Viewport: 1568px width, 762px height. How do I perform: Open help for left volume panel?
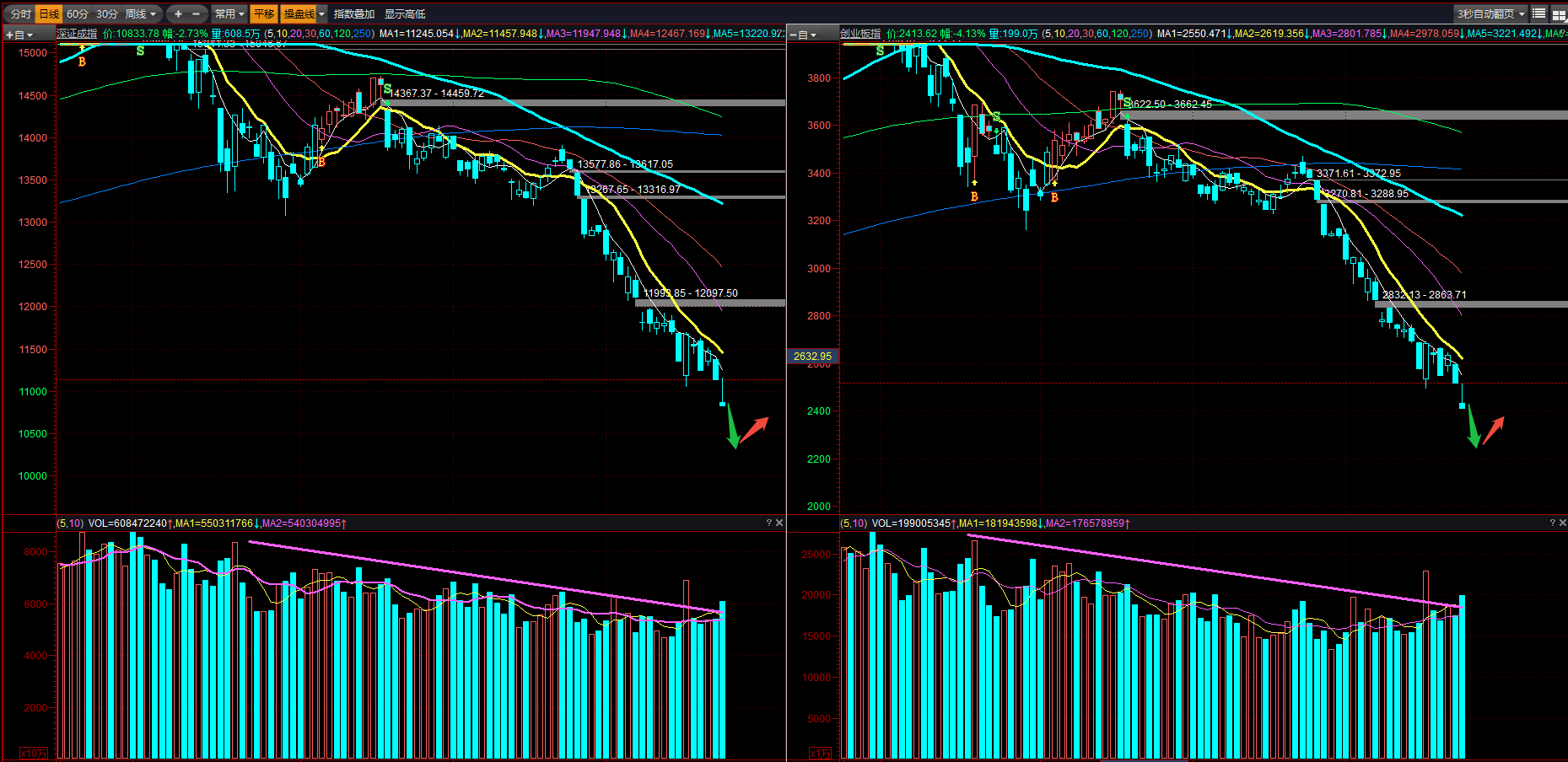(768, 523)
